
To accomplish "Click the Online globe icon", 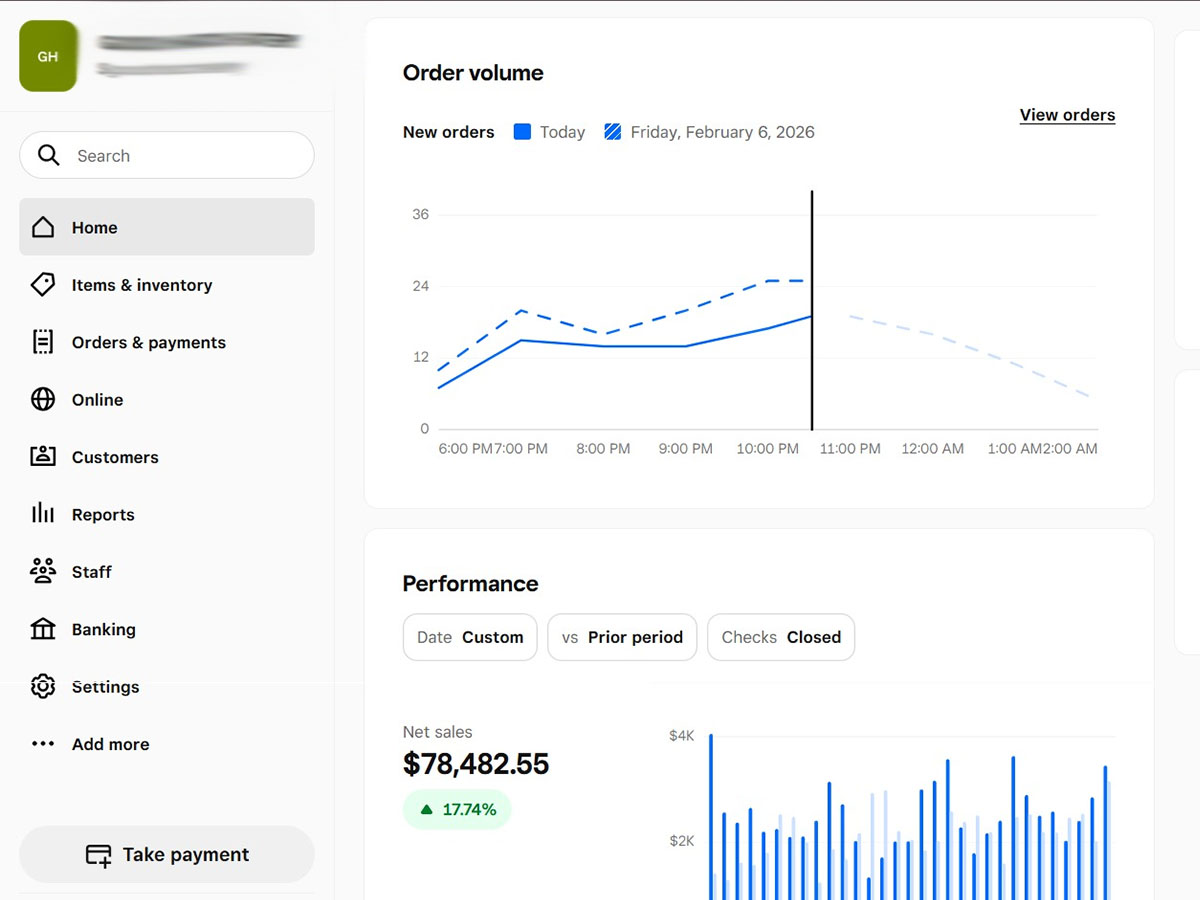I will click(43, 400).
